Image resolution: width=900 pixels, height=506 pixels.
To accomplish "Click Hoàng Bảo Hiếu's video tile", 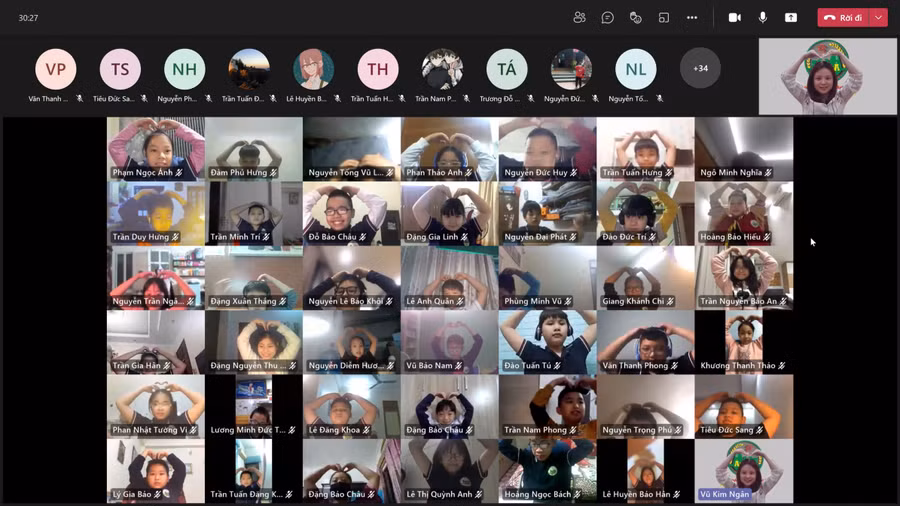I will (744, 212).
